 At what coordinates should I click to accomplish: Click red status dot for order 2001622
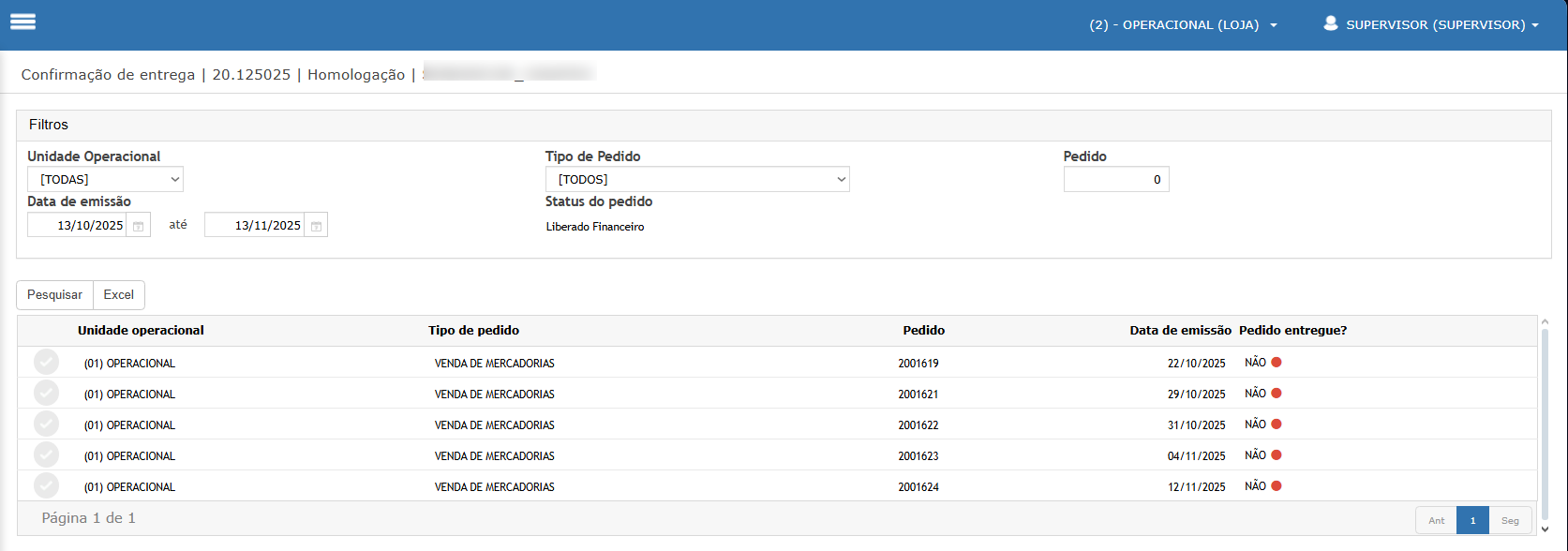point(1276,424)
